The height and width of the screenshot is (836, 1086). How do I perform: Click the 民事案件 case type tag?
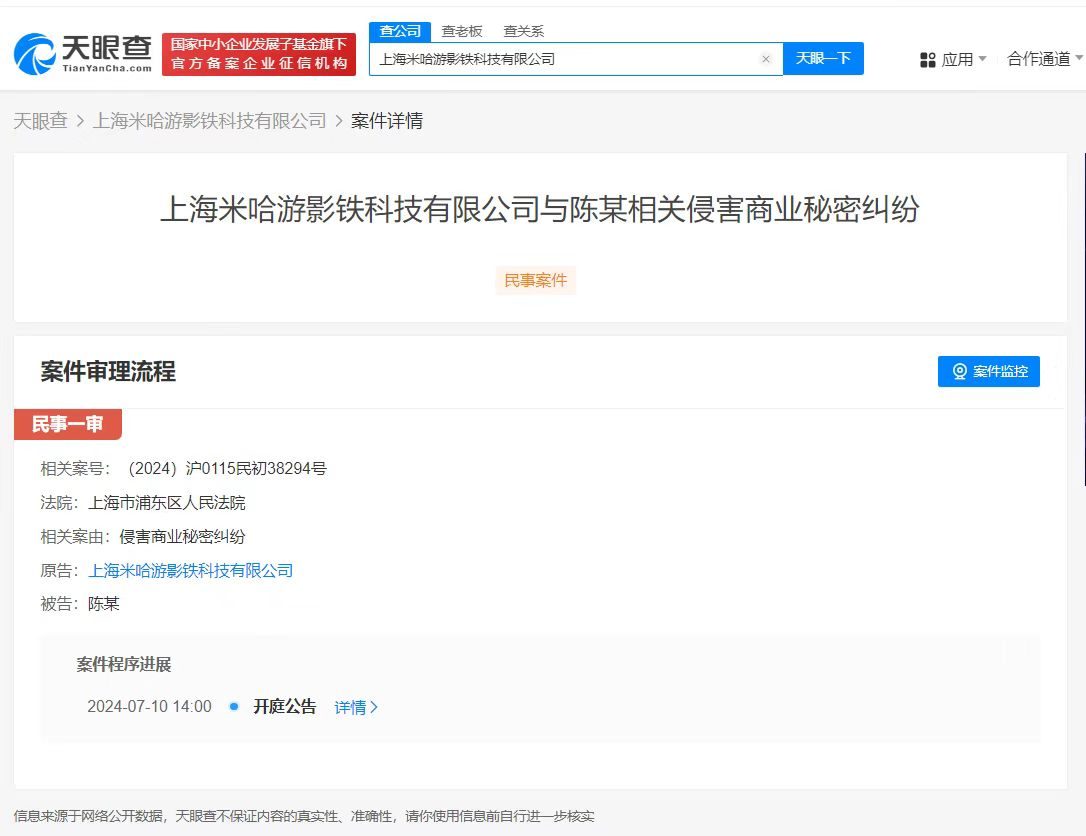pos(535,280)
